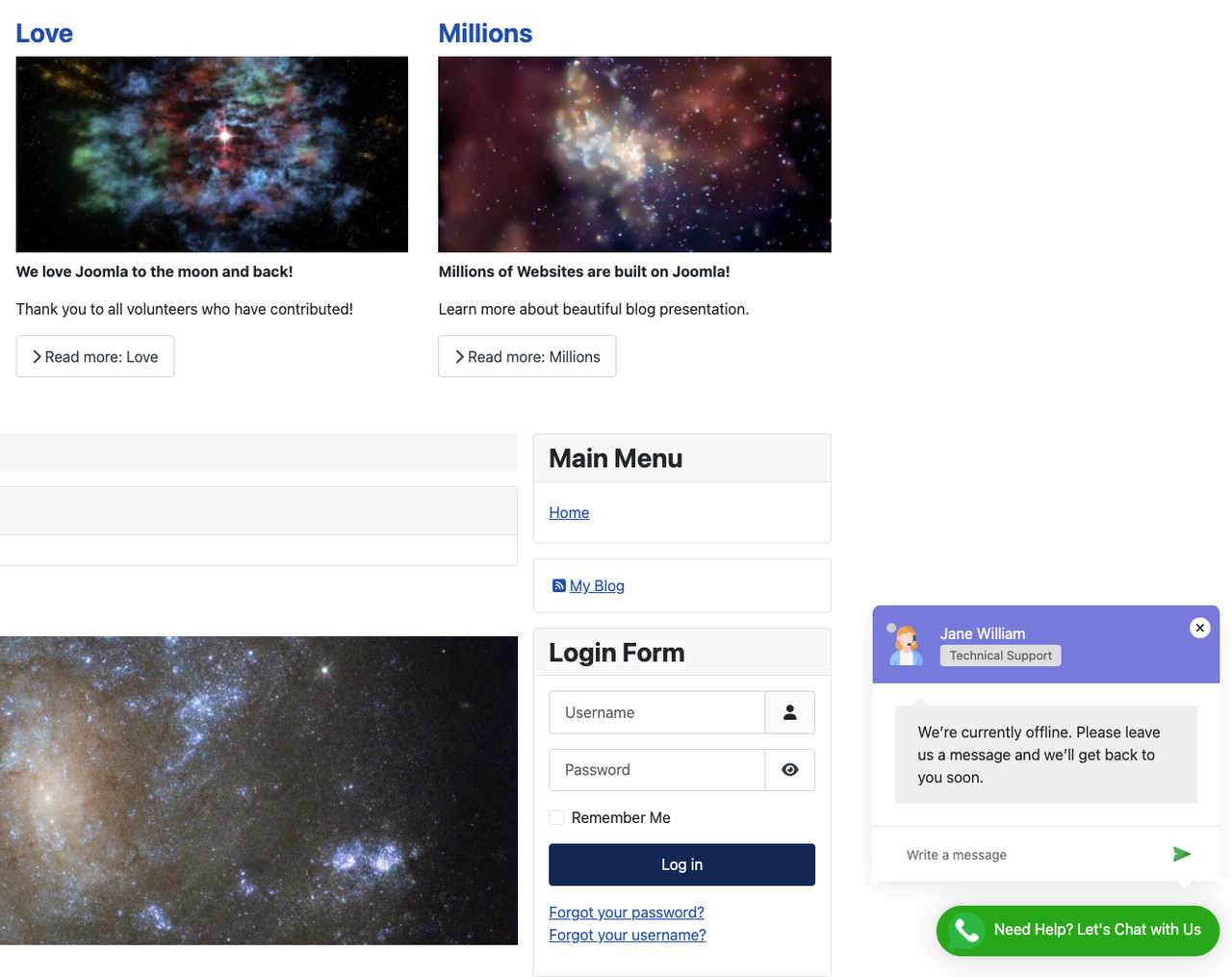
Task: Open Forgot your password link
Action: [x=627, y=913]
